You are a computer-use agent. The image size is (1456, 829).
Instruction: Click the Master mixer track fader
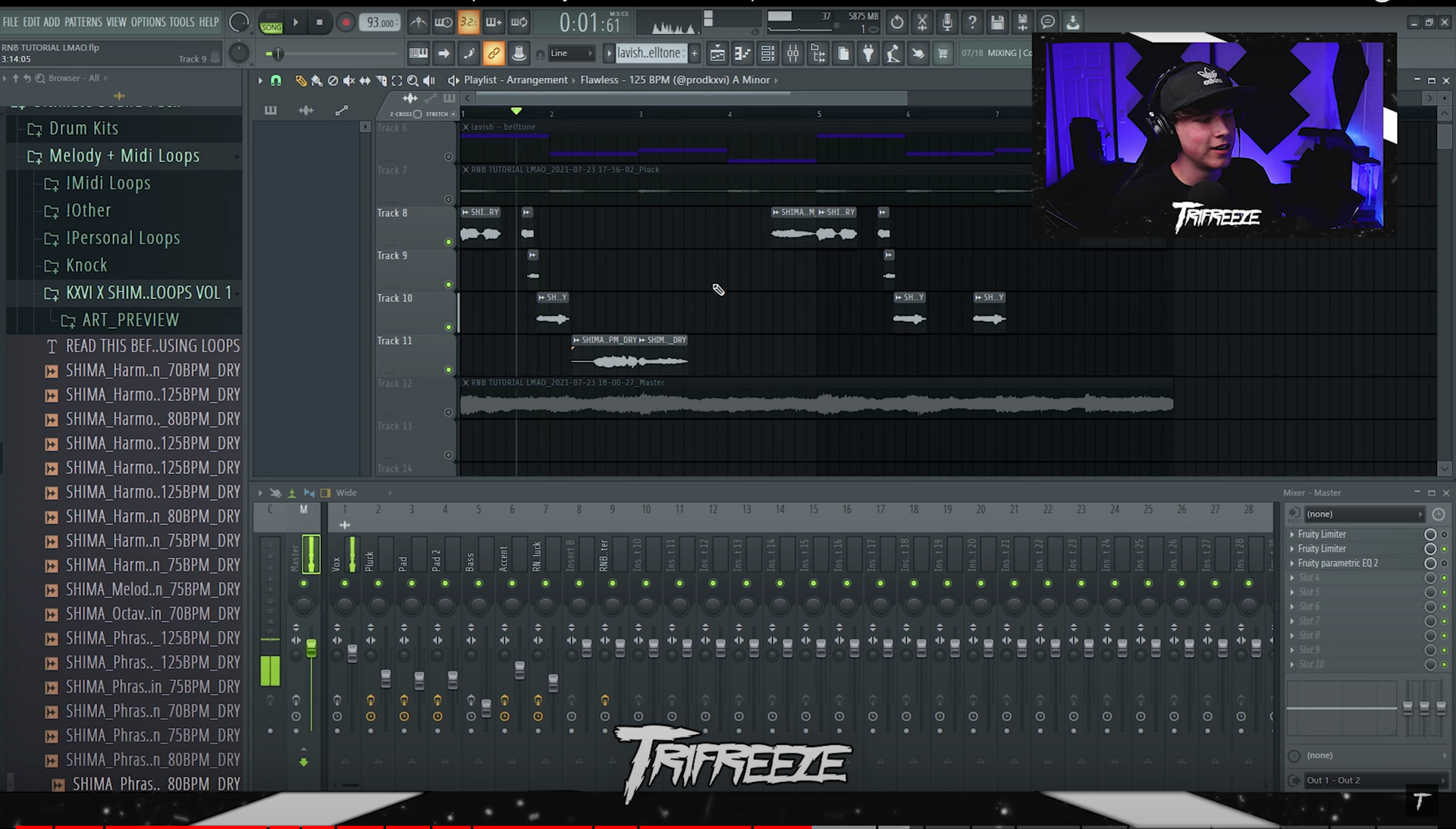[x=311, y=648]
